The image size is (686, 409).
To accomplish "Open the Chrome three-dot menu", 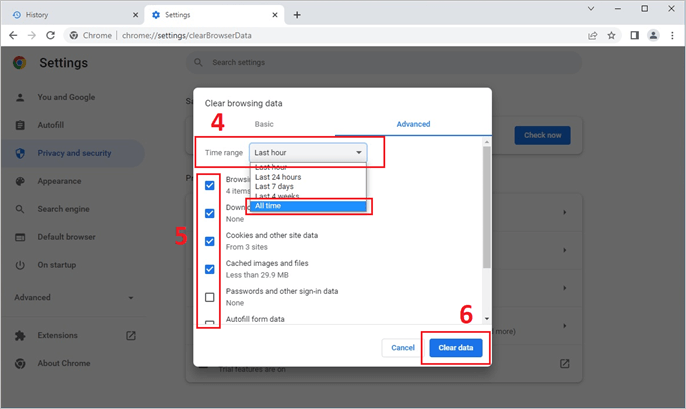I will pos(672,35).
